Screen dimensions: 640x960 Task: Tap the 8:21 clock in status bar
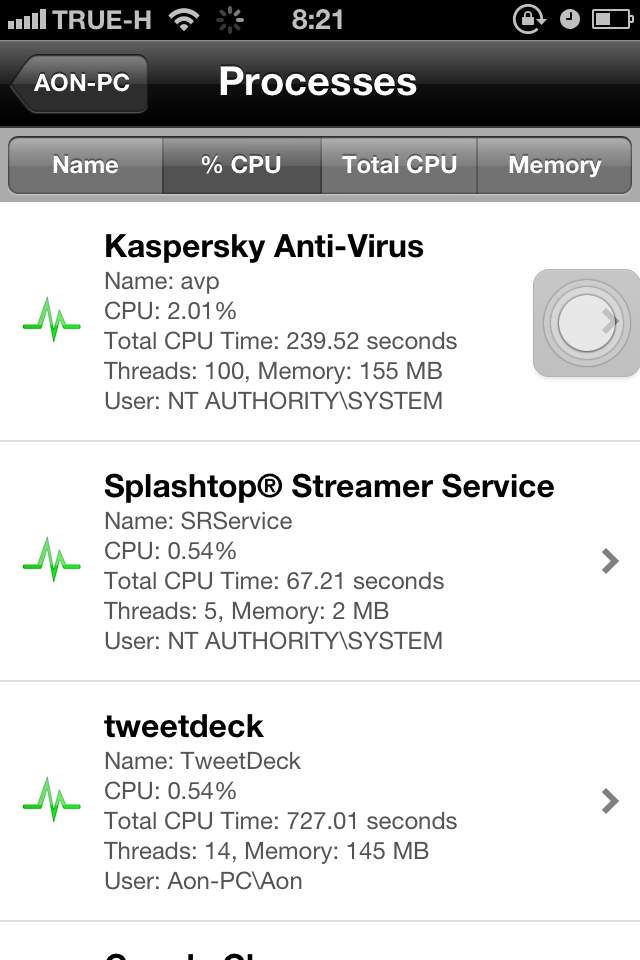point(318,19)
